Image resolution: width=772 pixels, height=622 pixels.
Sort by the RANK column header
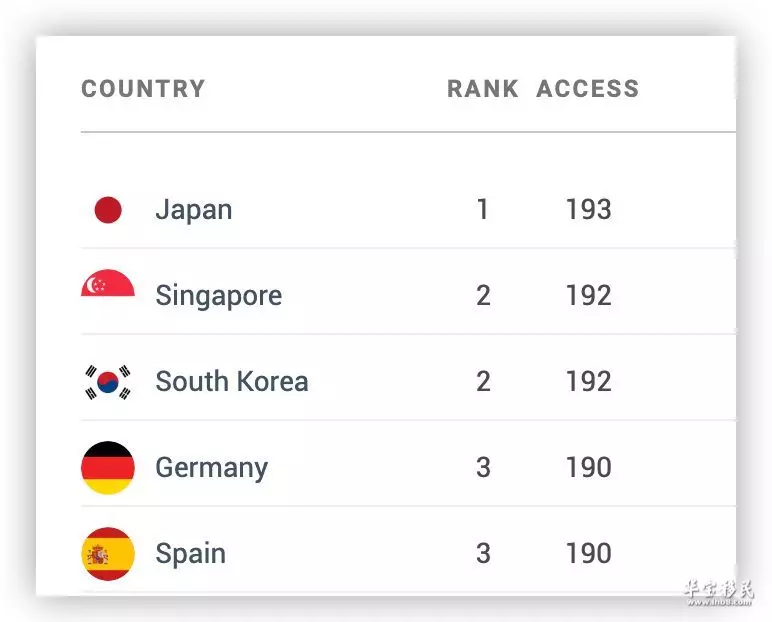pos(482,89)
